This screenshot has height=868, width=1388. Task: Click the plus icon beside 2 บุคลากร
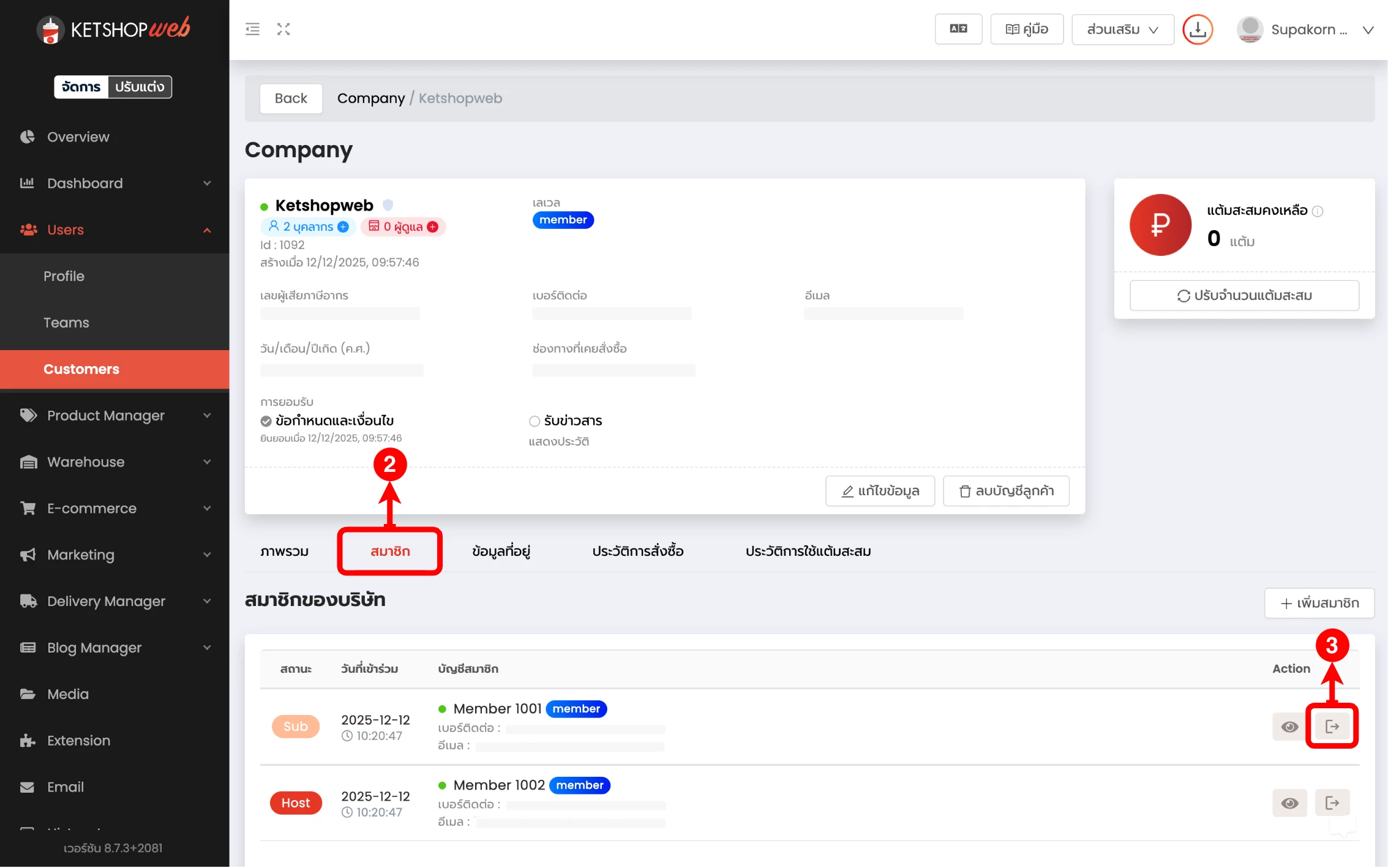pyautogui.click(x=343, y=227)
